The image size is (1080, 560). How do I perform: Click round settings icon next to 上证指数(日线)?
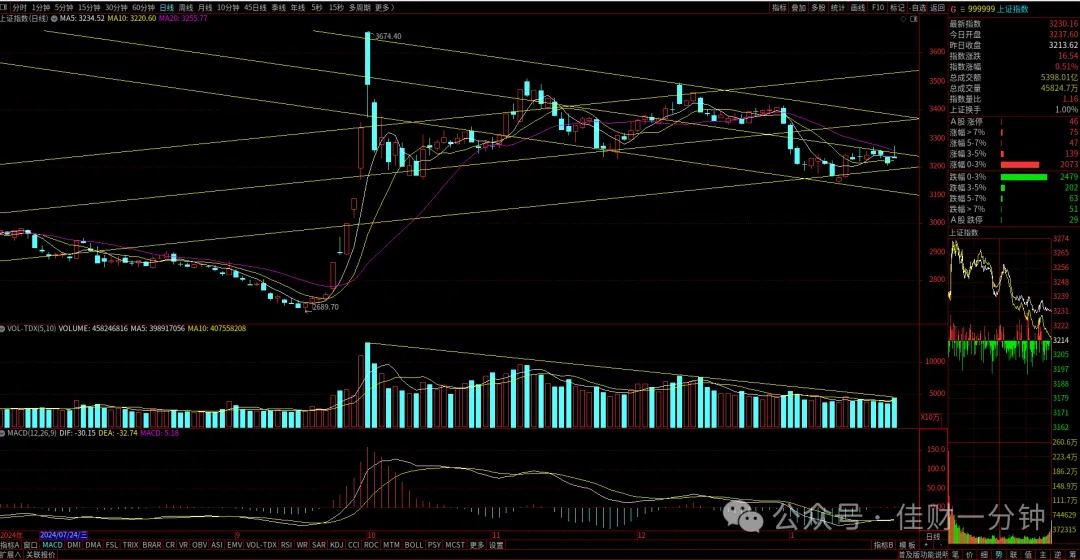[54, 19]
